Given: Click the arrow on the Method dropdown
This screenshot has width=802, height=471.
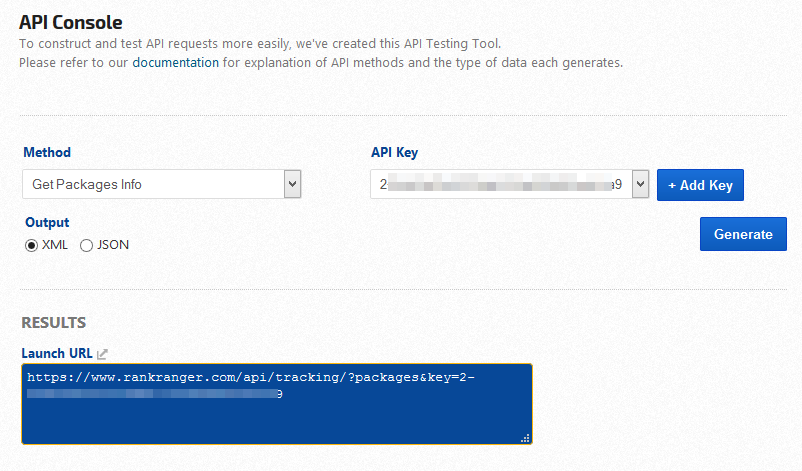Looking at the screenshot, I should click(x=292, y=184).
